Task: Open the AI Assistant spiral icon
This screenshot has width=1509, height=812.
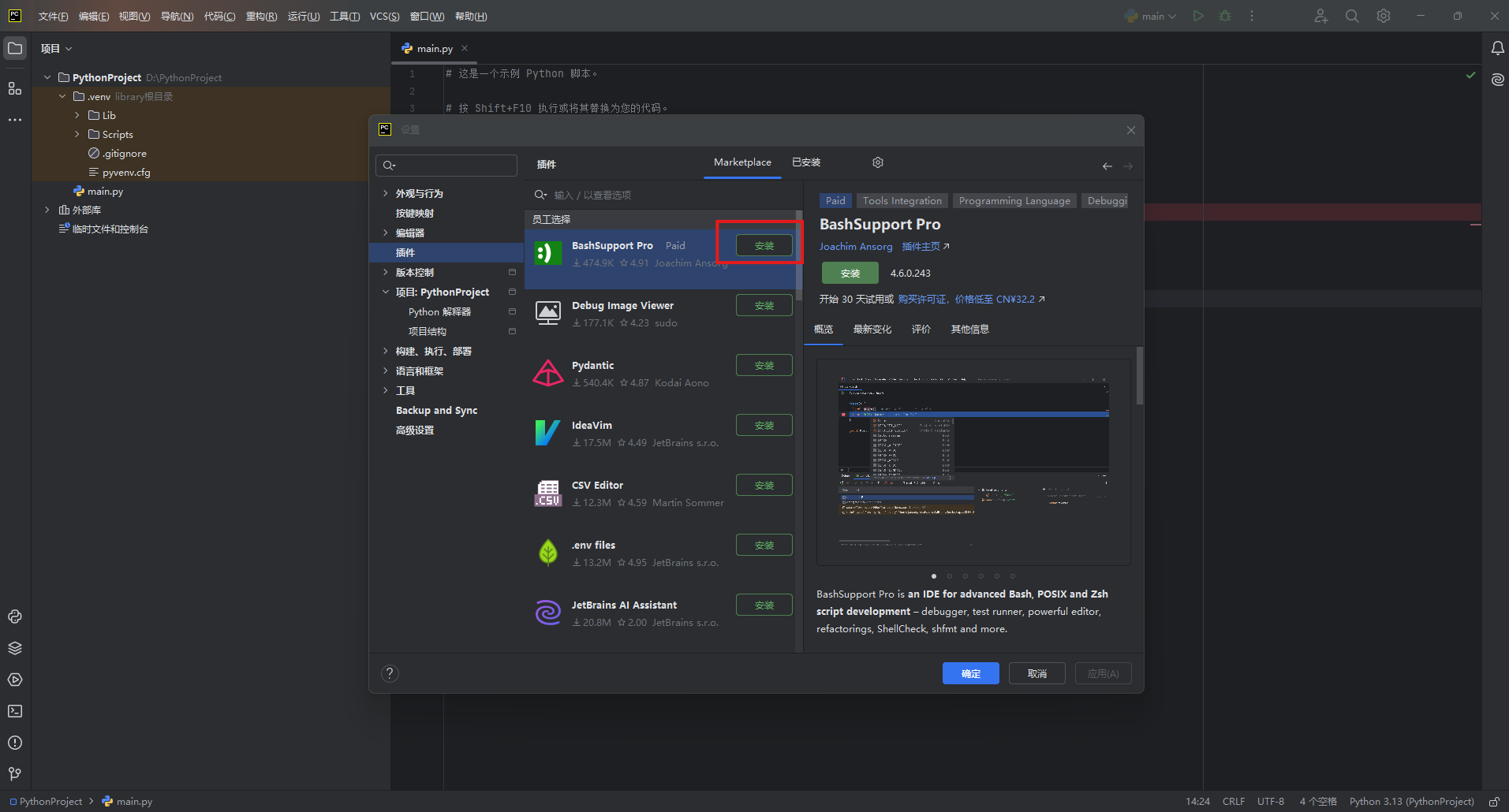Action: click(1497, 80)
